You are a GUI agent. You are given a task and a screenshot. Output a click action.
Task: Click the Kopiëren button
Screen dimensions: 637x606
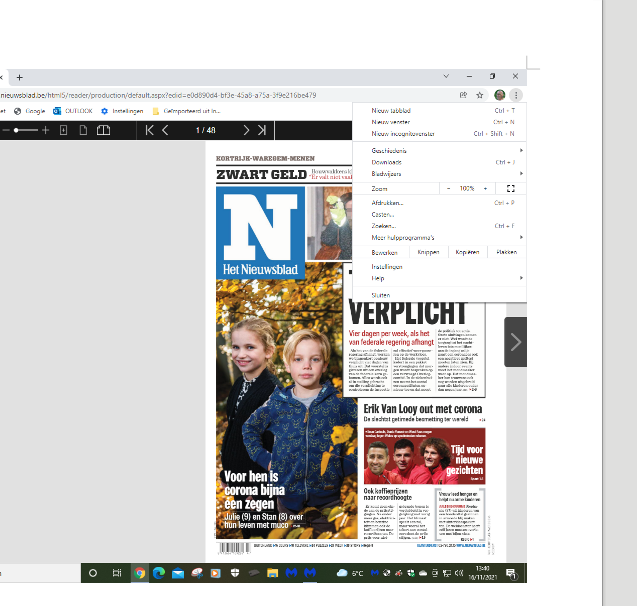click(467, 252)
